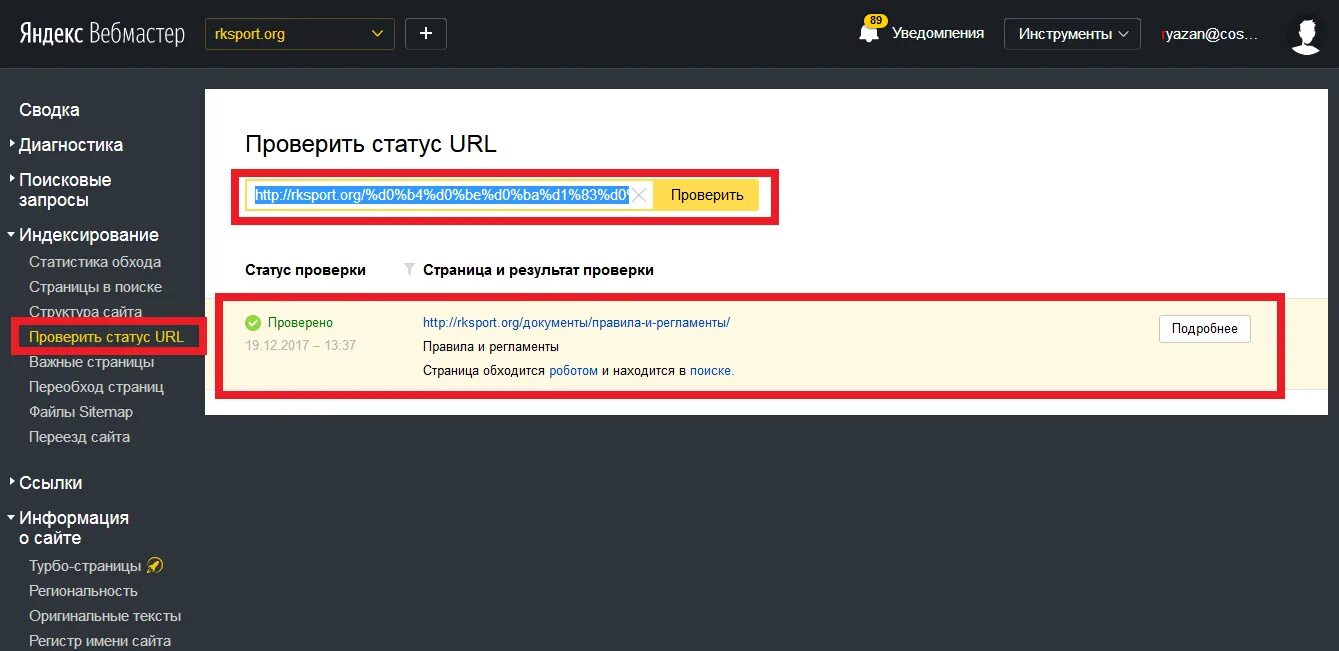
Task: Open the Сводка section
Action: 48,109
